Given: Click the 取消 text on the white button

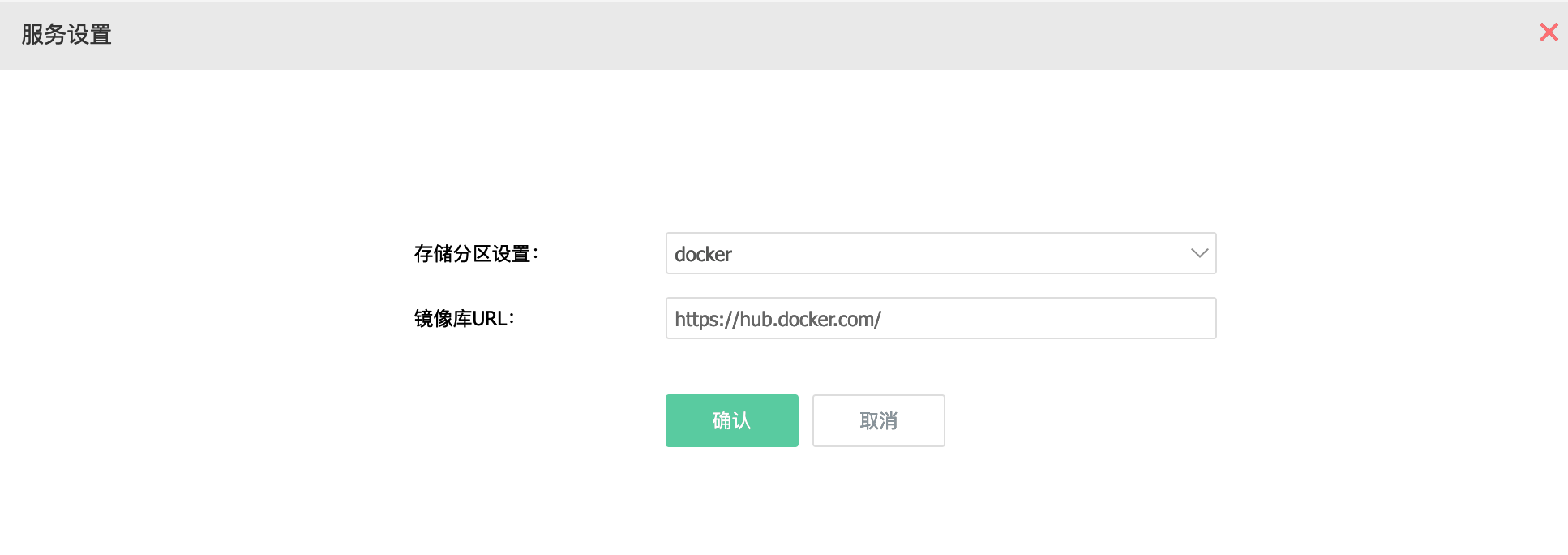Looking at the screenshot, I should tap(878, 421).
